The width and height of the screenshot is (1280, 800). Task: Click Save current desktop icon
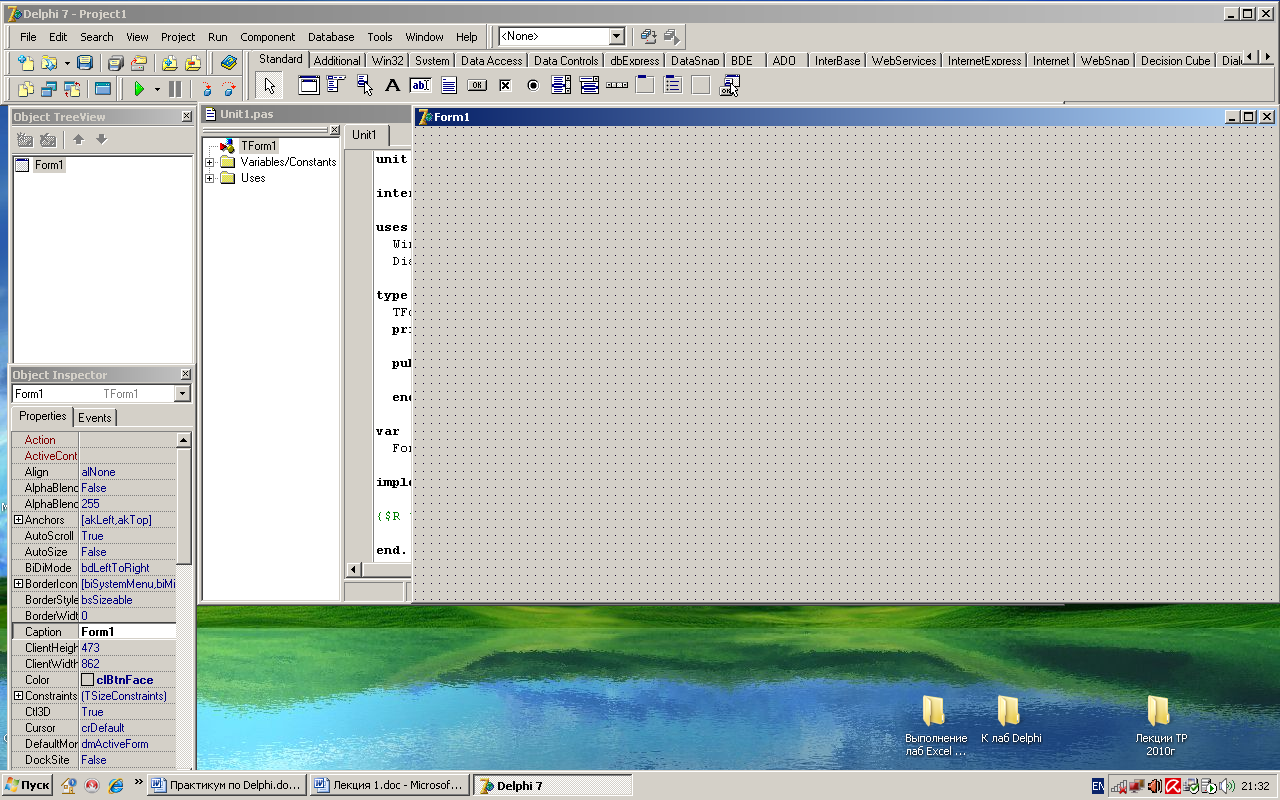coord(648,36)
